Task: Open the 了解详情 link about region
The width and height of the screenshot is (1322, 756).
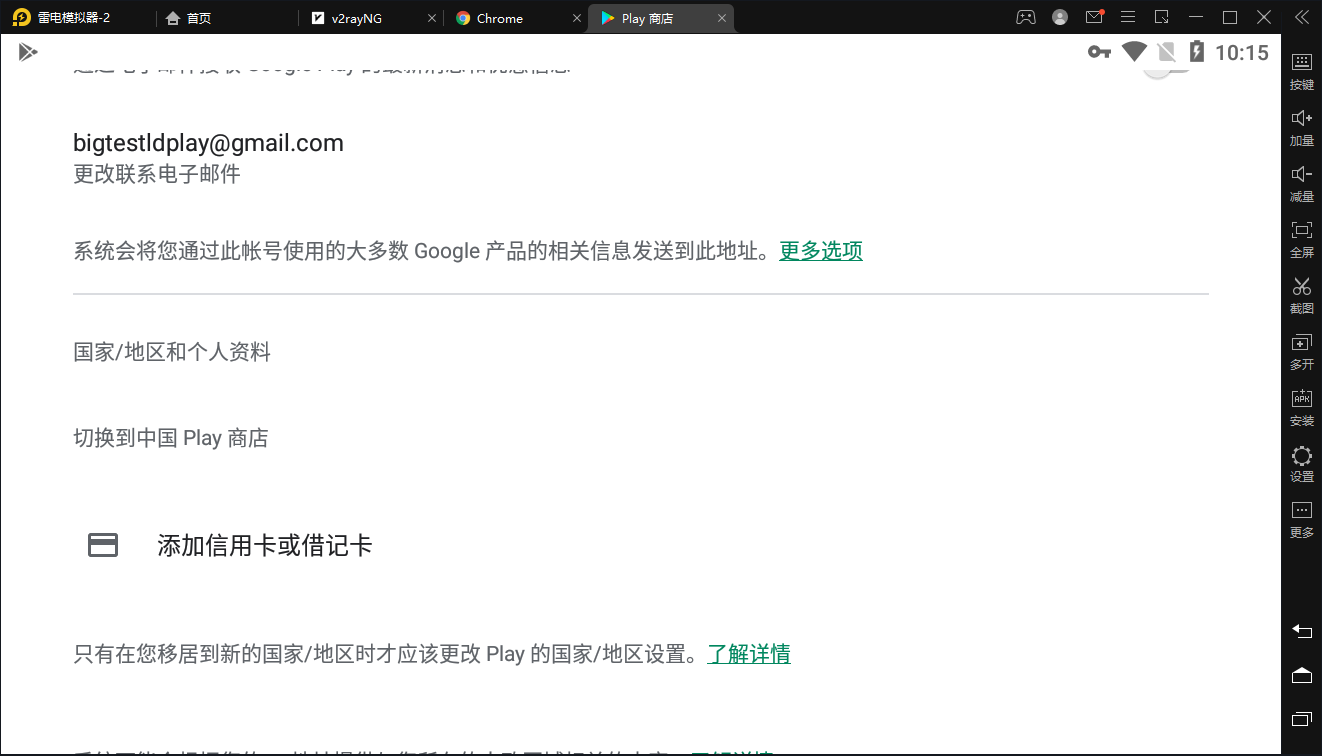Action: point(748,654)
